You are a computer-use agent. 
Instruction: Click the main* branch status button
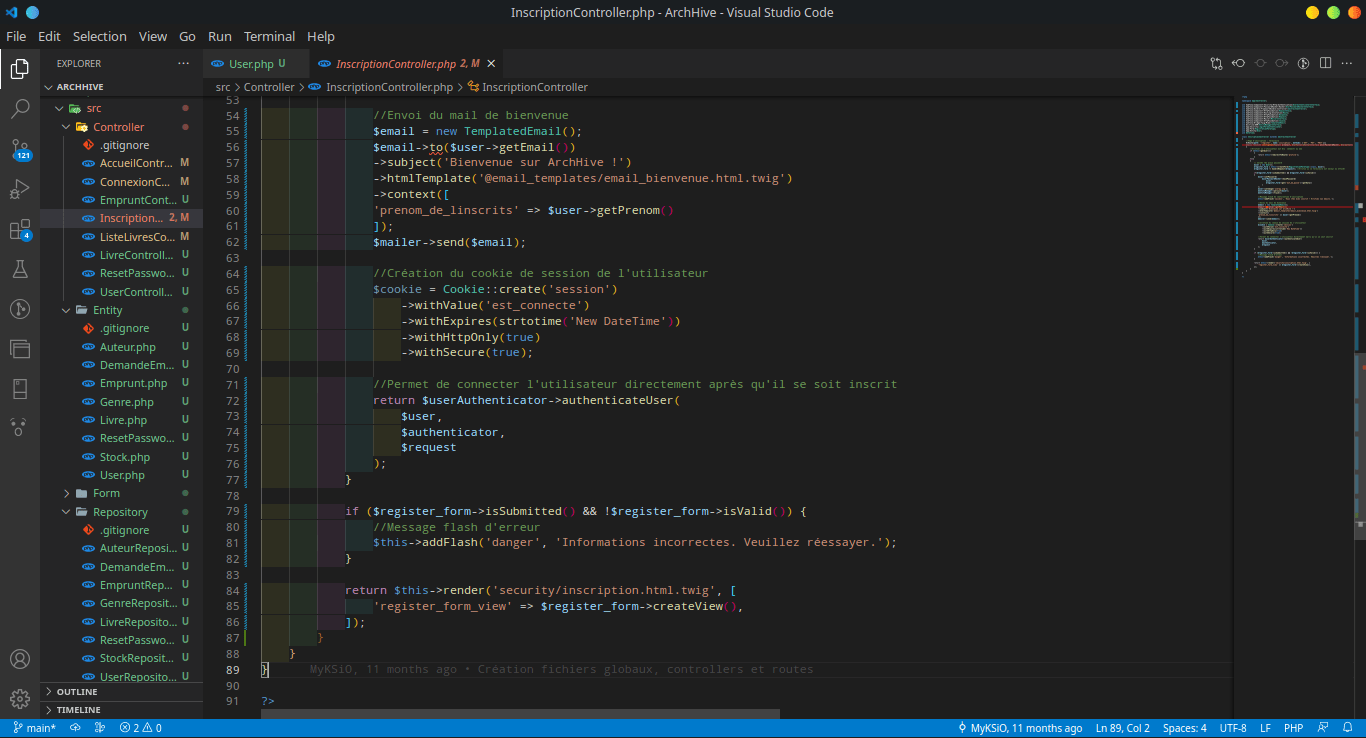(x=34, y=728)
